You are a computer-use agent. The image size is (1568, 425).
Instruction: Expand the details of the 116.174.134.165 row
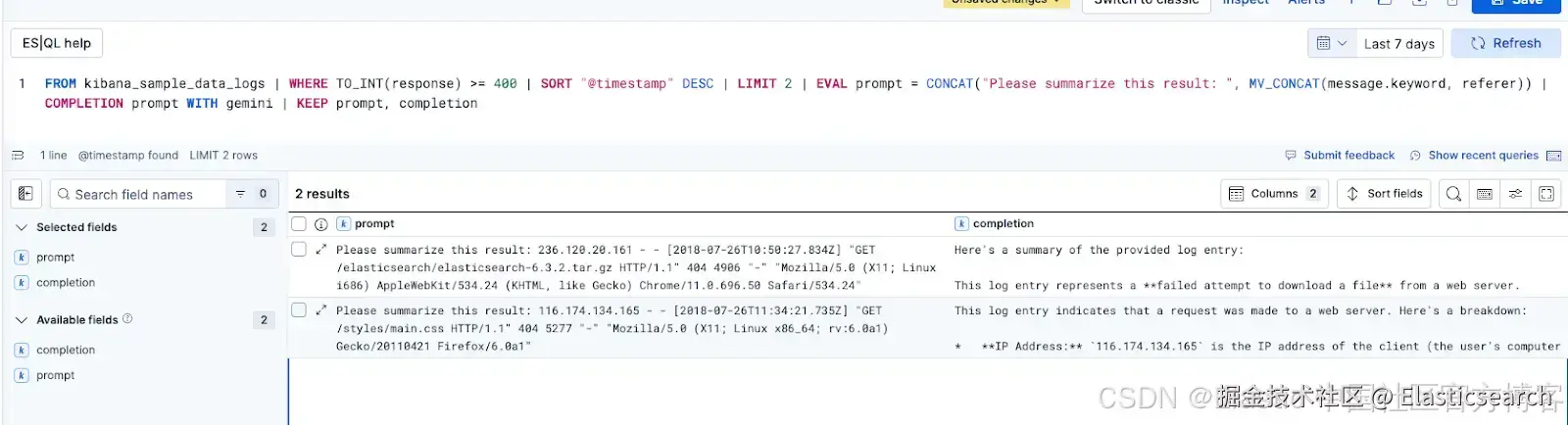coord(320,310)
